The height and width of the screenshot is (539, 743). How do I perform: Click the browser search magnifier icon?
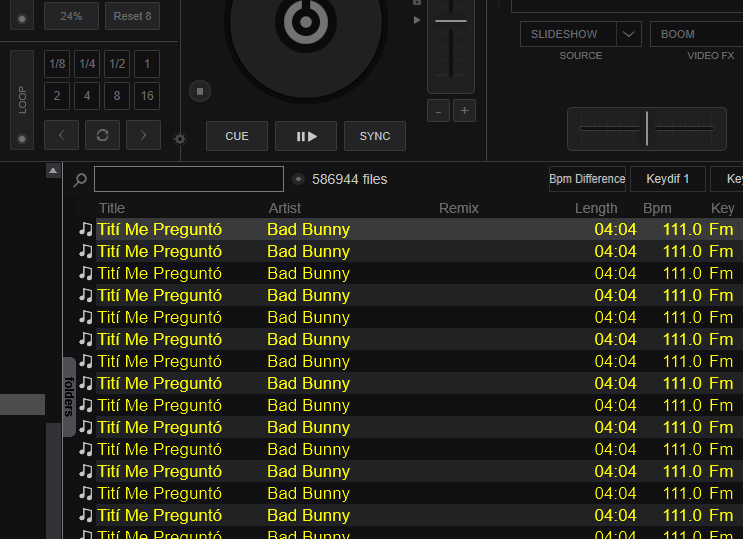[x=80, y=180]
